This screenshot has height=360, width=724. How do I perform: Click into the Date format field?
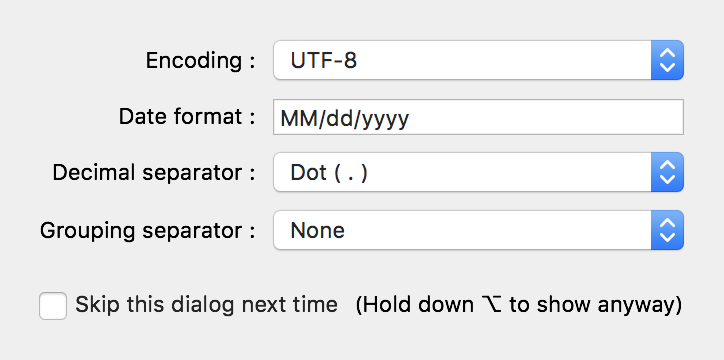tap(478, 117)
